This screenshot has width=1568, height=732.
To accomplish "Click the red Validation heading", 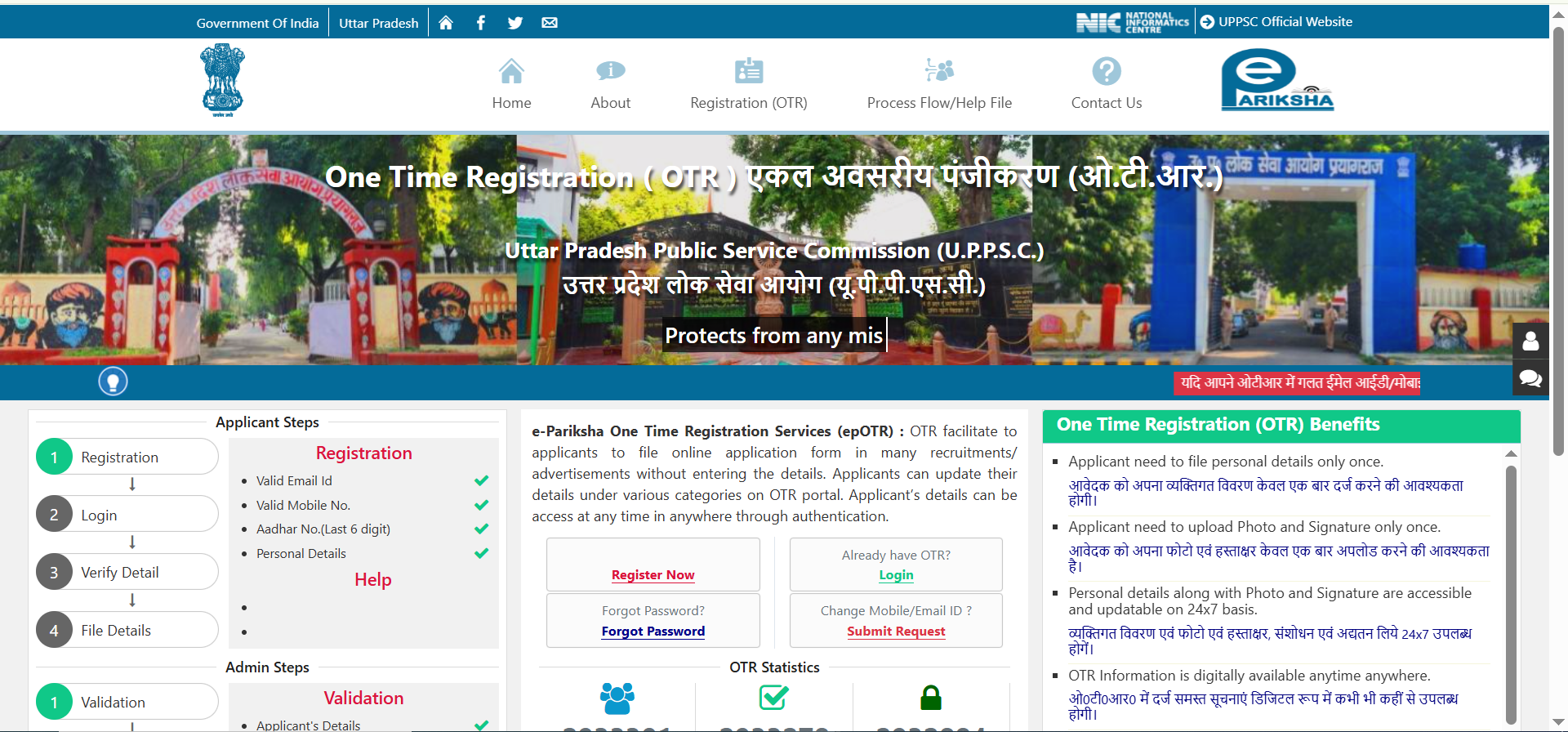I will tap(364, 699).
